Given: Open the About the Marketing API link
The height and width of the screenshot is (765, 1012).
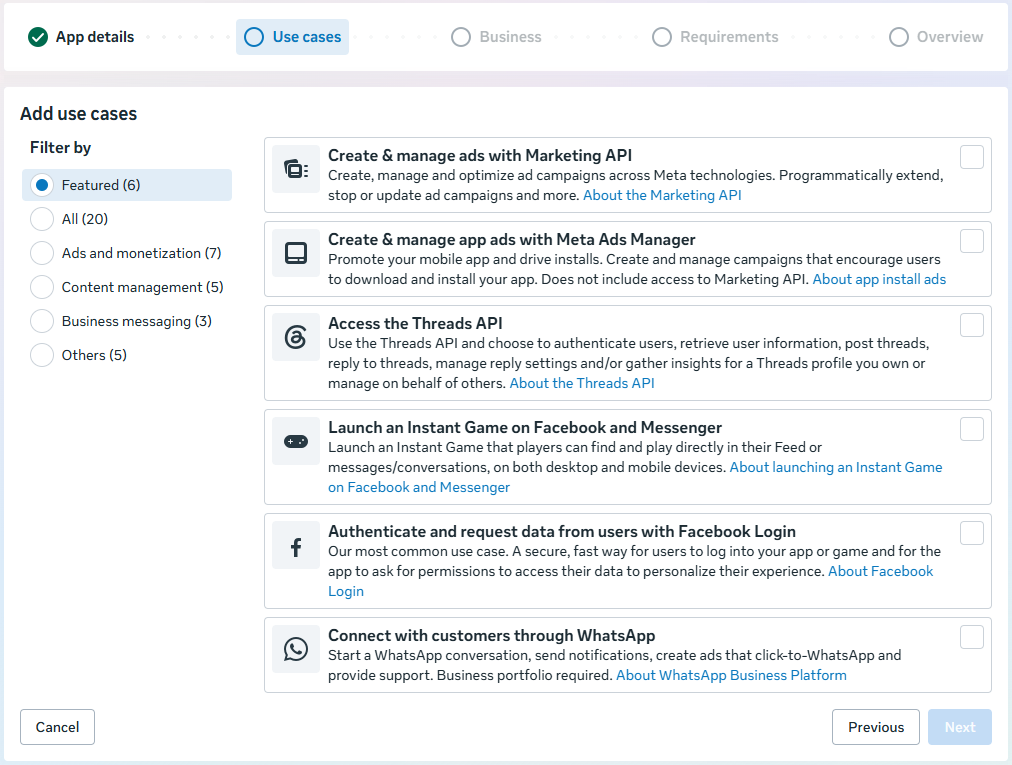Looking at the screenshot, I should [662, 196].
